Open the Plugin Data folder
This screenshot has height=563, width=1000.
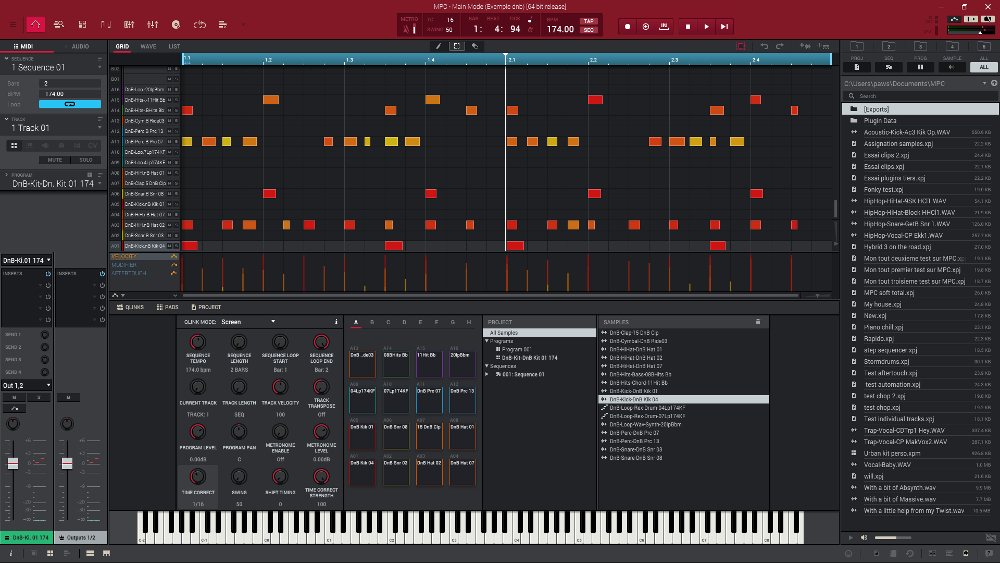pos(879,121)
